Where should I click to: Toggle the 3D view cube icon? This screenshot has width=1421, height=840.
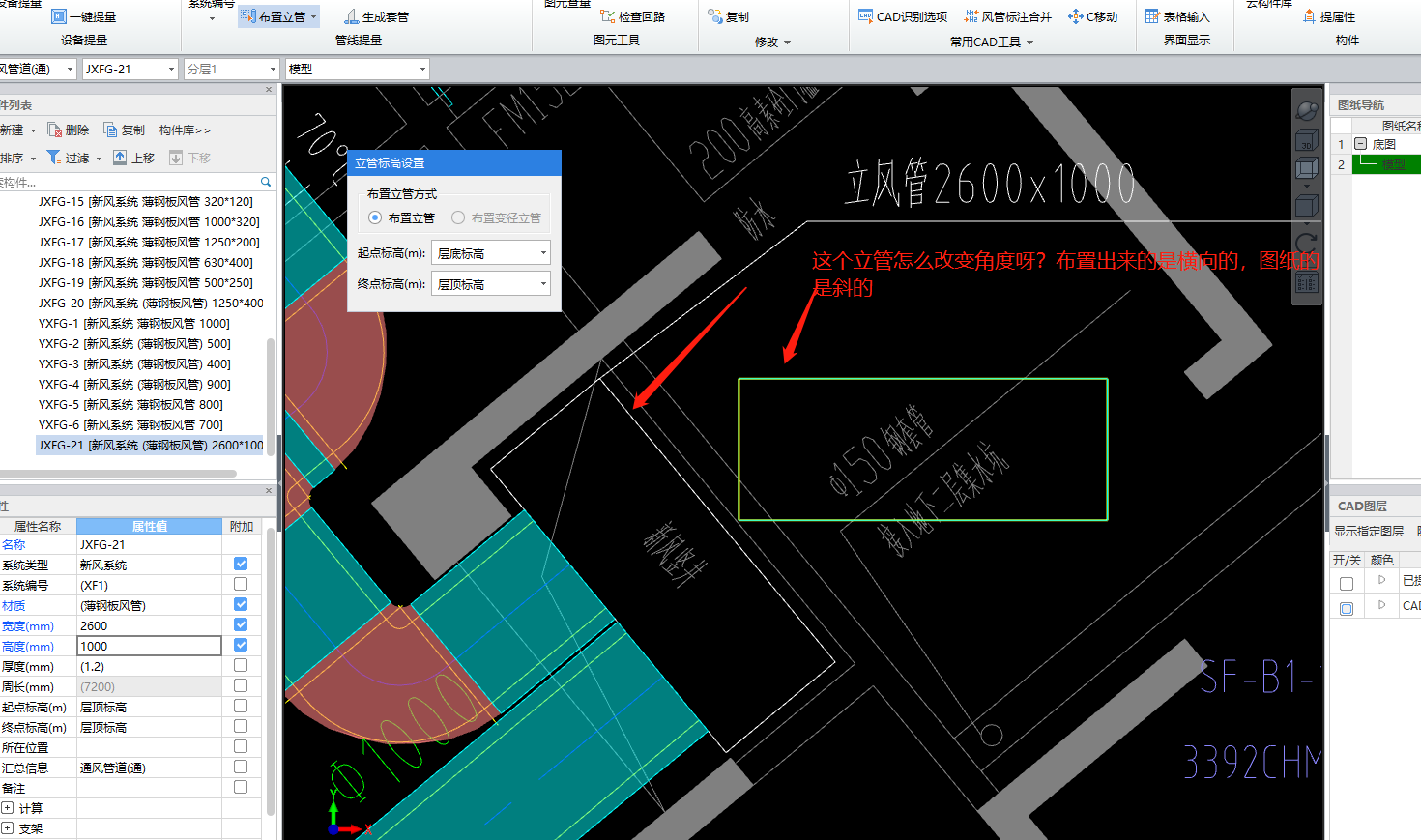pos(1306,141)
